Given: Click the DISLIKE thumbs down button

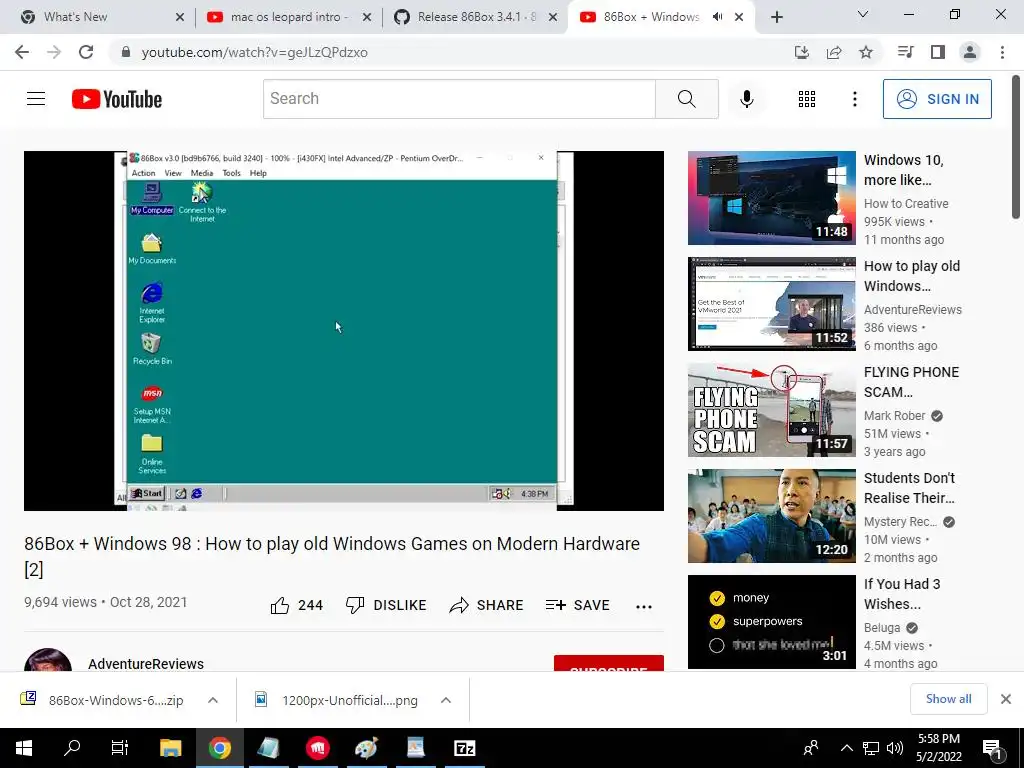Looking at the screenshot, I should tap(386, 605).
